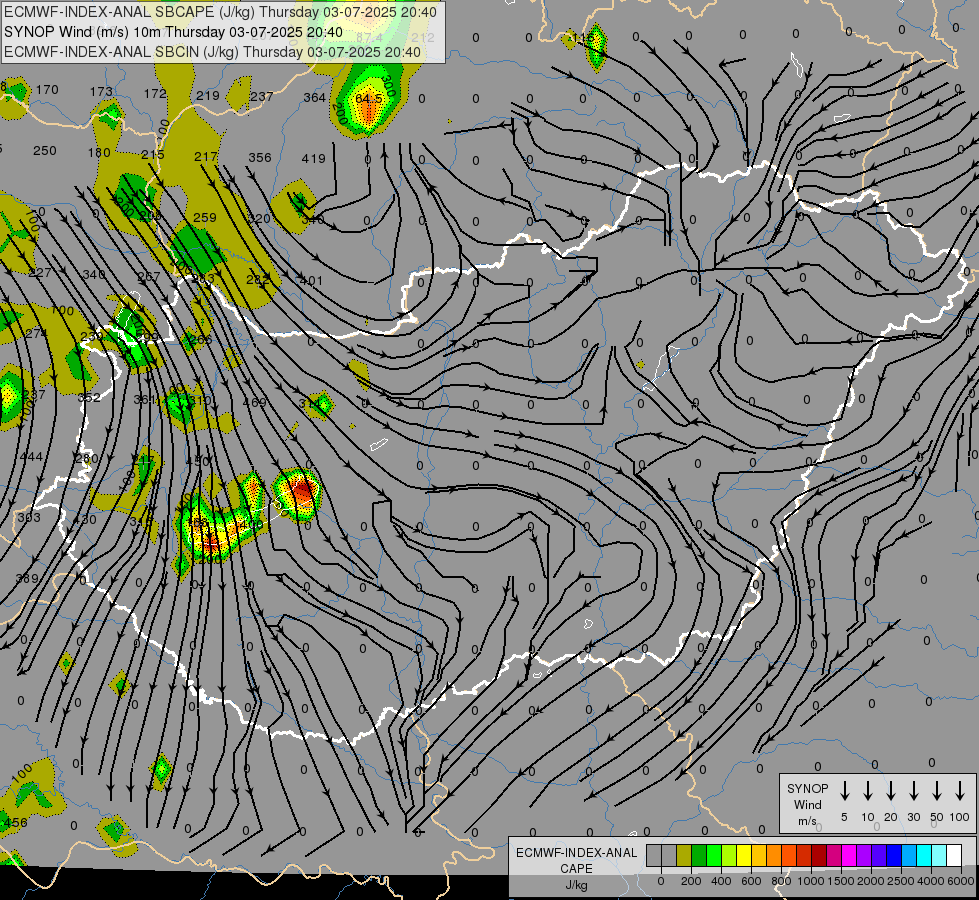Pick the bright green CAPE legend swatch
Viewport: 979px width, 900px height.
pos(714,855)
